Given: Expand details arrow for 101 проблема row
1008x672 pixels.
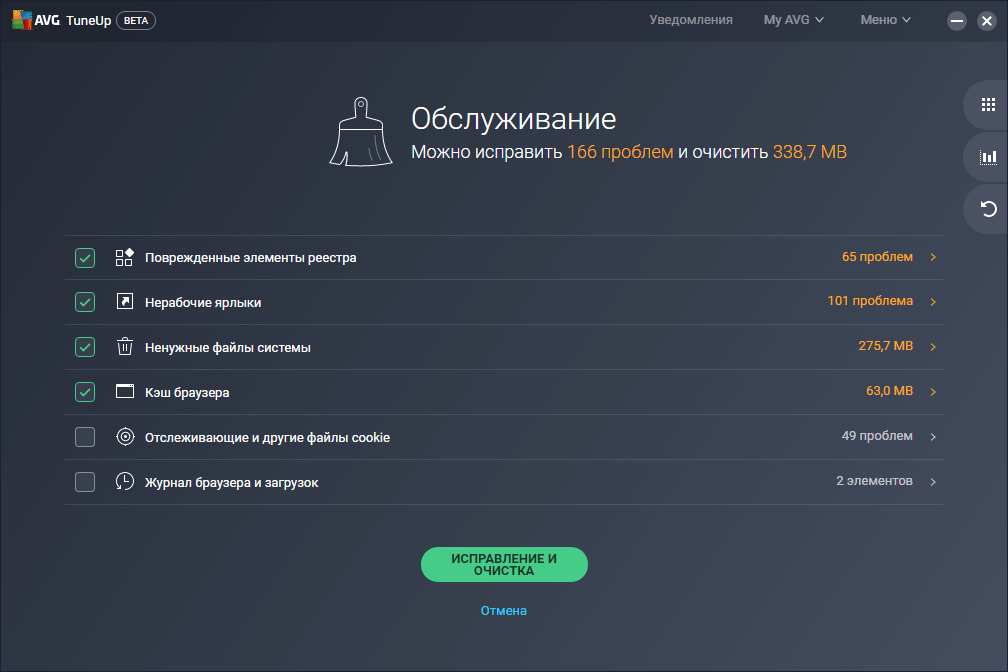Looking at the screenshot, I should pyautogui.click(x=933, y=302).
